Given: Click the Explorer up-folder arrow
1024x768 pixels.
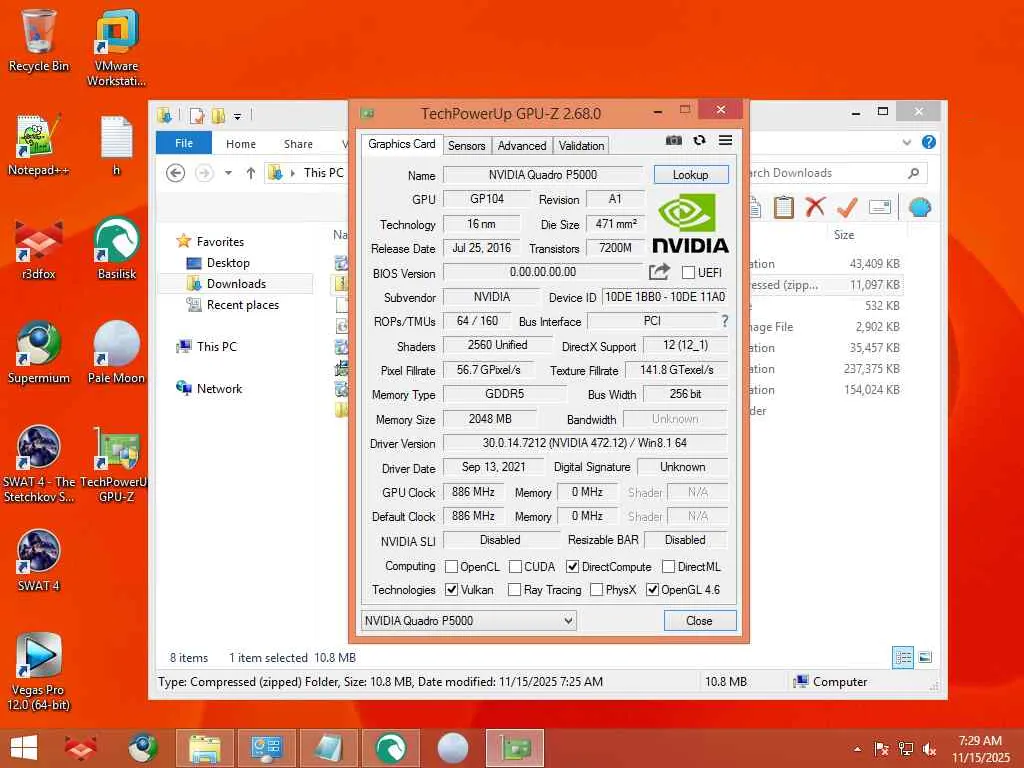Looking at the screenshot, I should (251, 173).
